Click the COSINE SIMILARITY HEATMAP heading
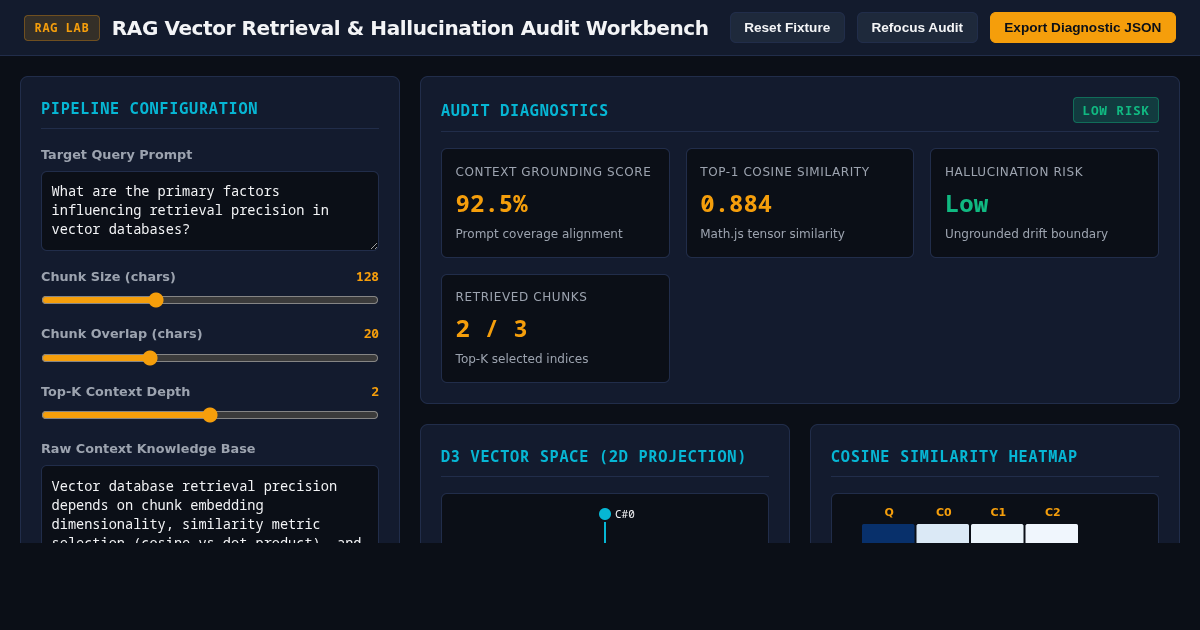This screenshot has width=1200, height=630. (954, 457)
